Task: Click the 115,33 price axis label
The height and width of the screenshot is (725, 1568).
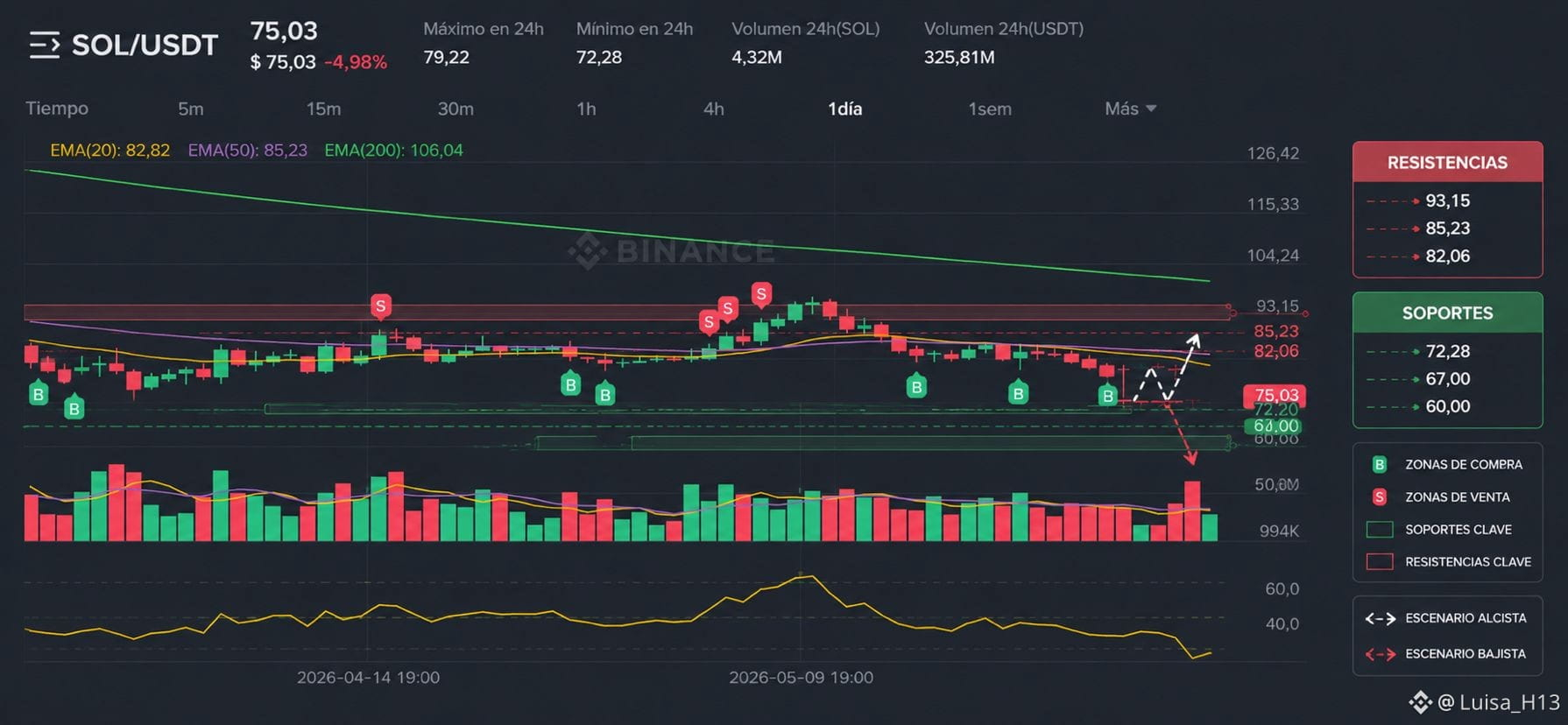Action: [1273, 204]
